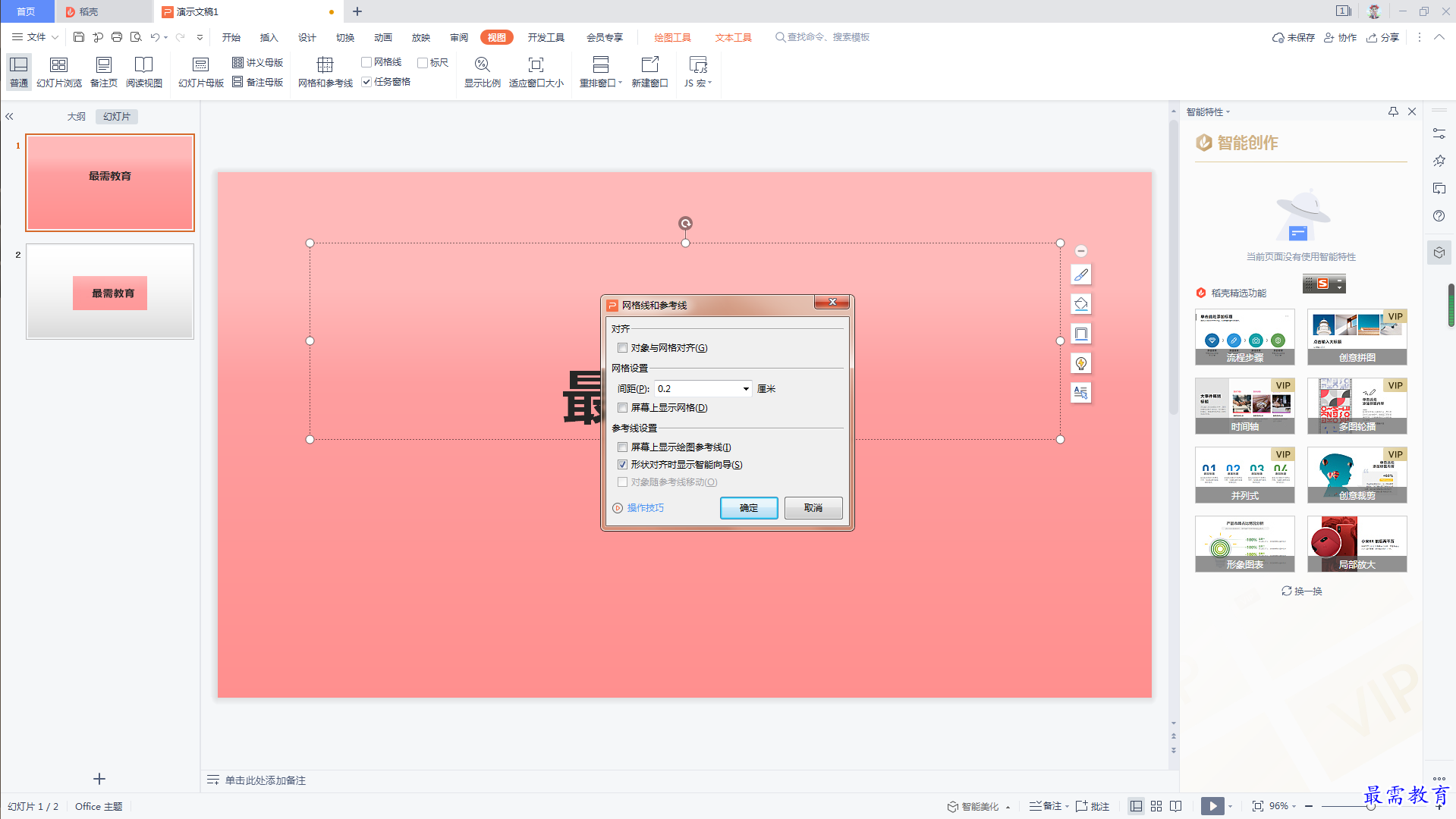Expand JS 宏 macro dropdown
Screen dimensions: 1456x819
click(710, 83)
